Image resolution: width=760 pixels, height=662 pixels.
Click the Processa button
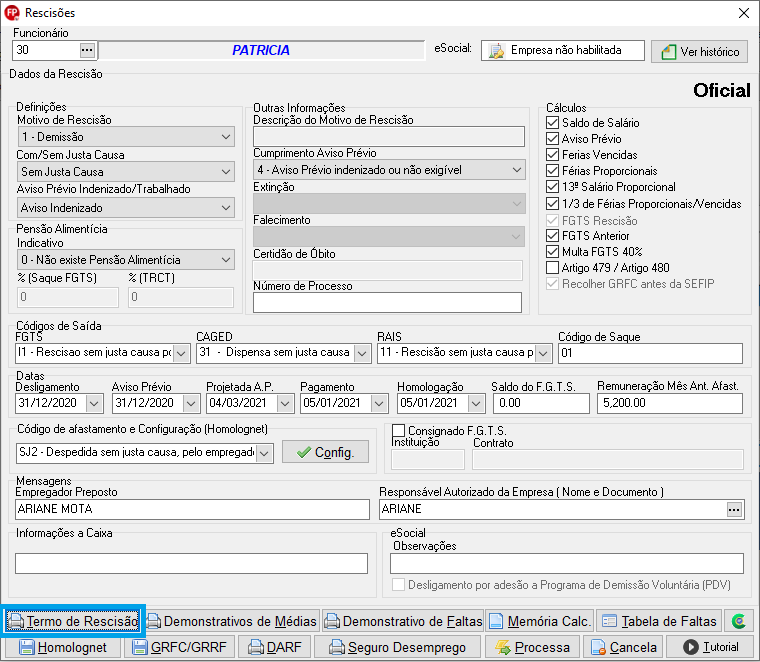(x=532, y=647)
